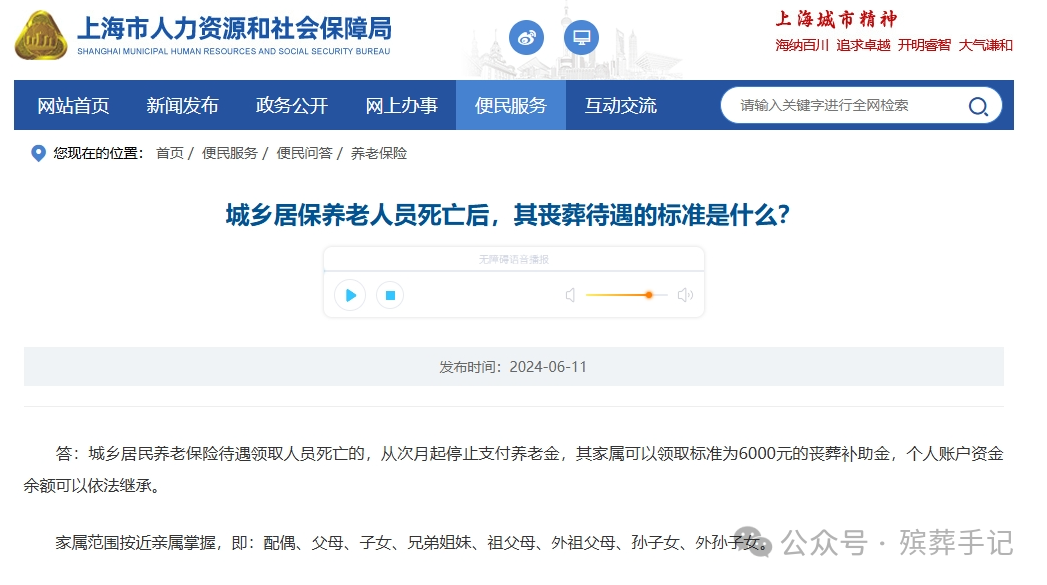Click the loud speaker icon
Viewport: 1047px width, 585px height.
tap(684, 294)
